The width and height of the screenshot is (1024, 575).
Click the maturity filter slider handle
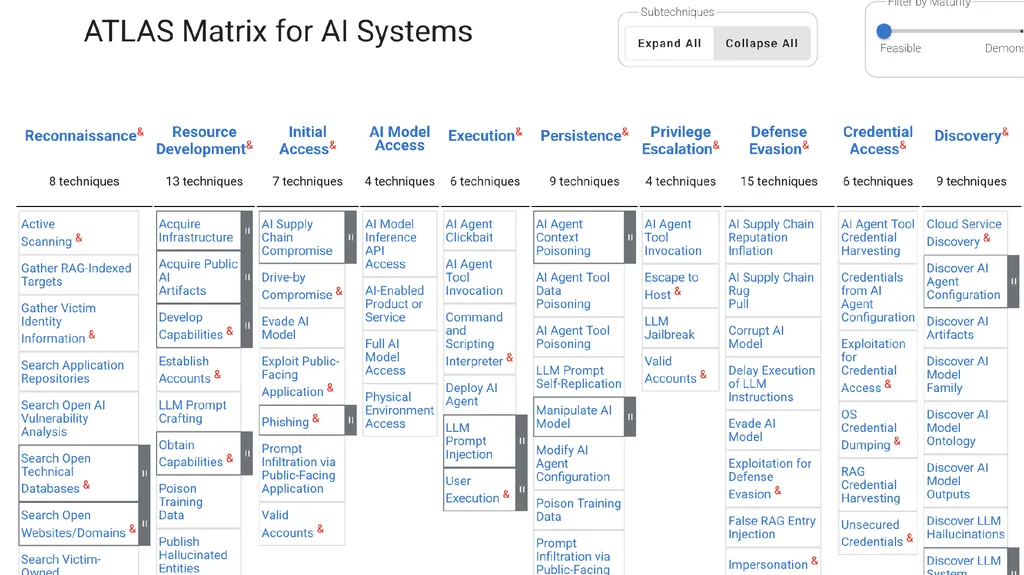point(884,31)
